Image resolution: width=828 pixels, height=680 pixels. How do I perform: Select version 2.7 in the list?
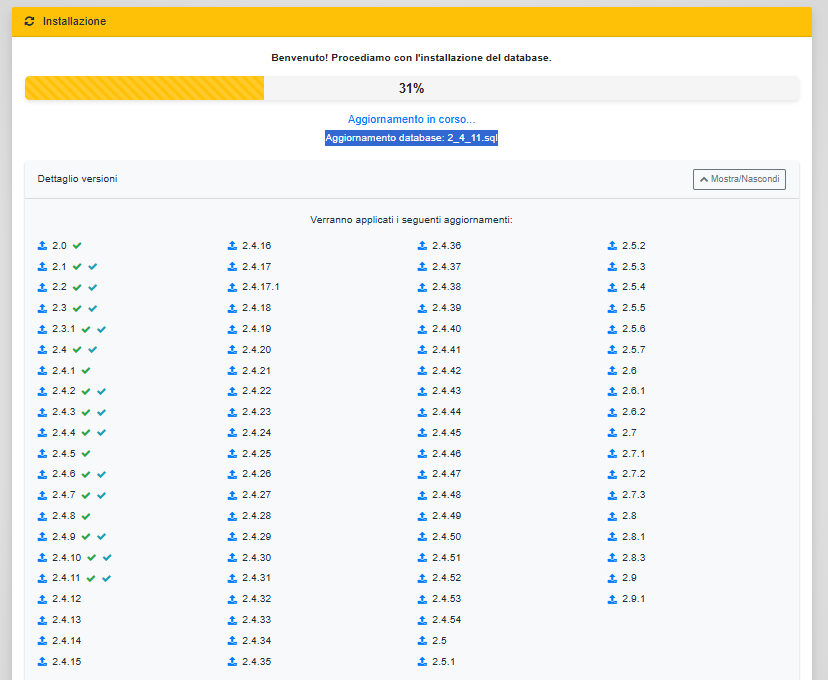click(x=629, y=433)
